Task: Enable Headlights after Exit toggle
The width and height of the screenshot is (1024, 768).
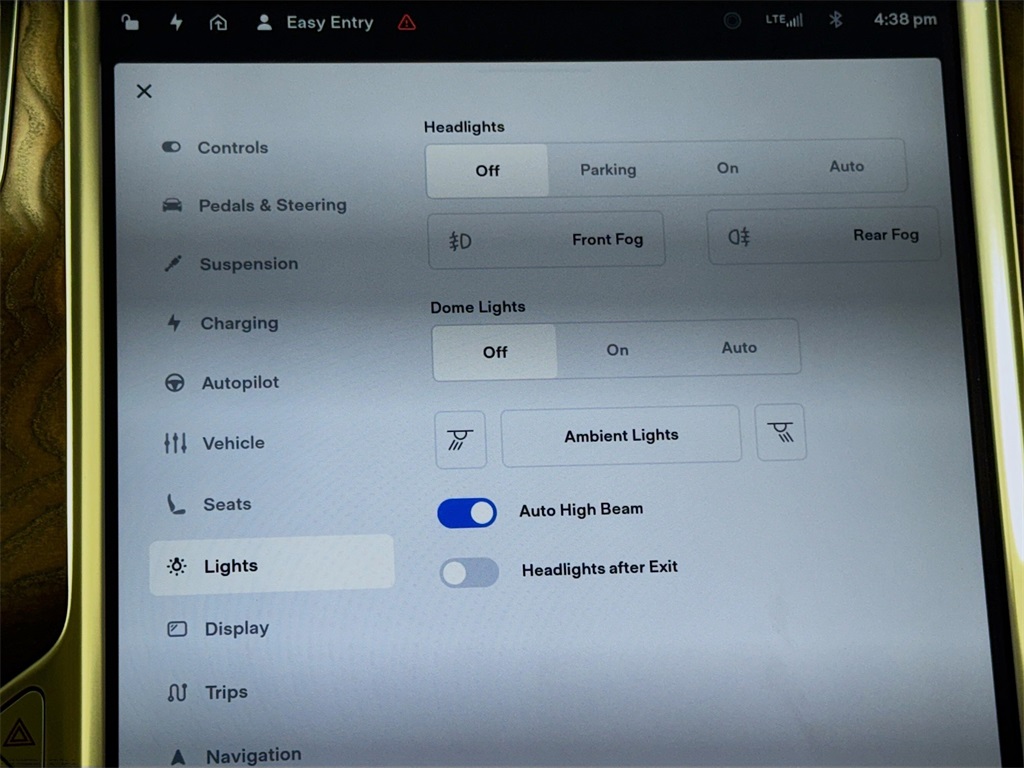Action: pyautogui.click(x=469, y=572)
